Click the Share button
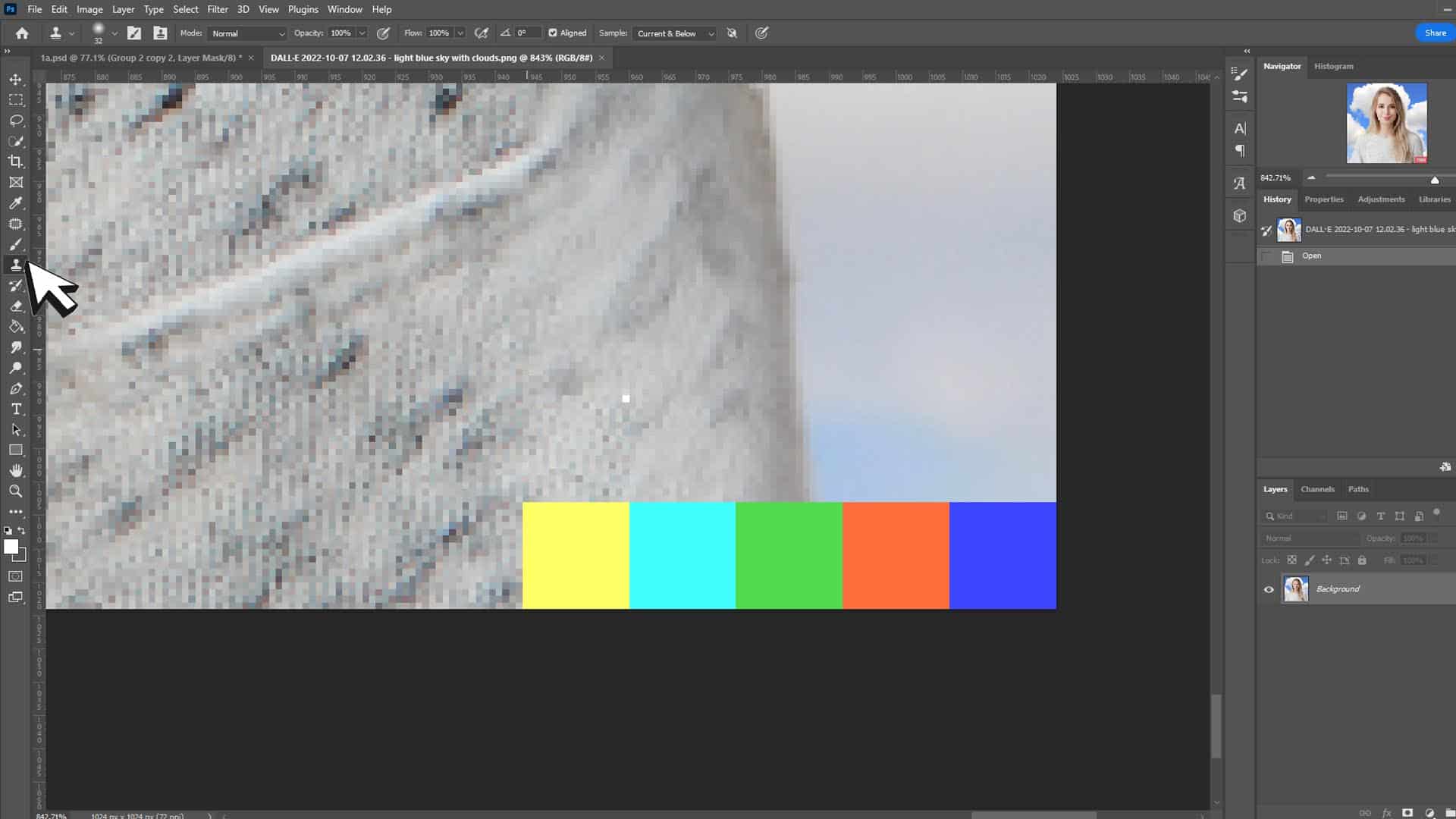The height and width of the screenshot is (819, 1456). coord(1434,33)
